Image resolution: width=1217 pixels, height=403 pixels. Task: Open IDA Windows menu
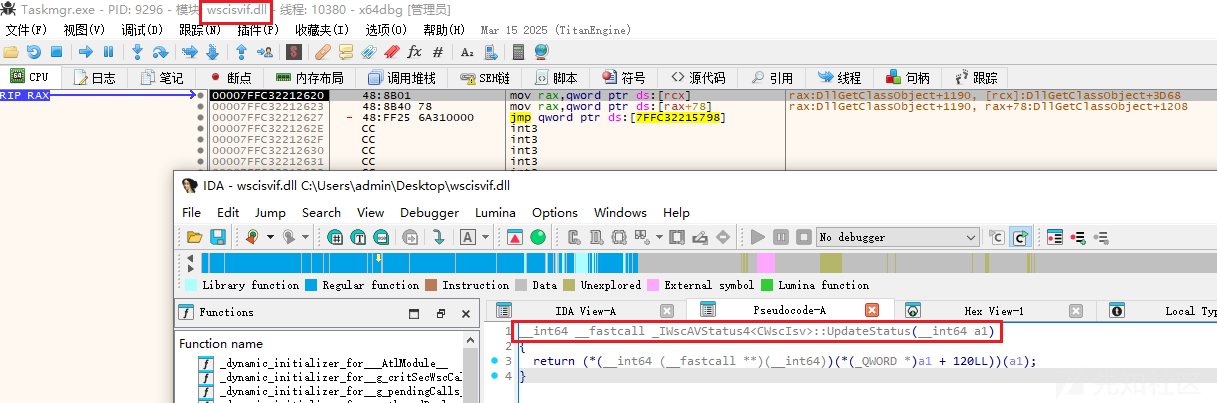coord(620,212)
